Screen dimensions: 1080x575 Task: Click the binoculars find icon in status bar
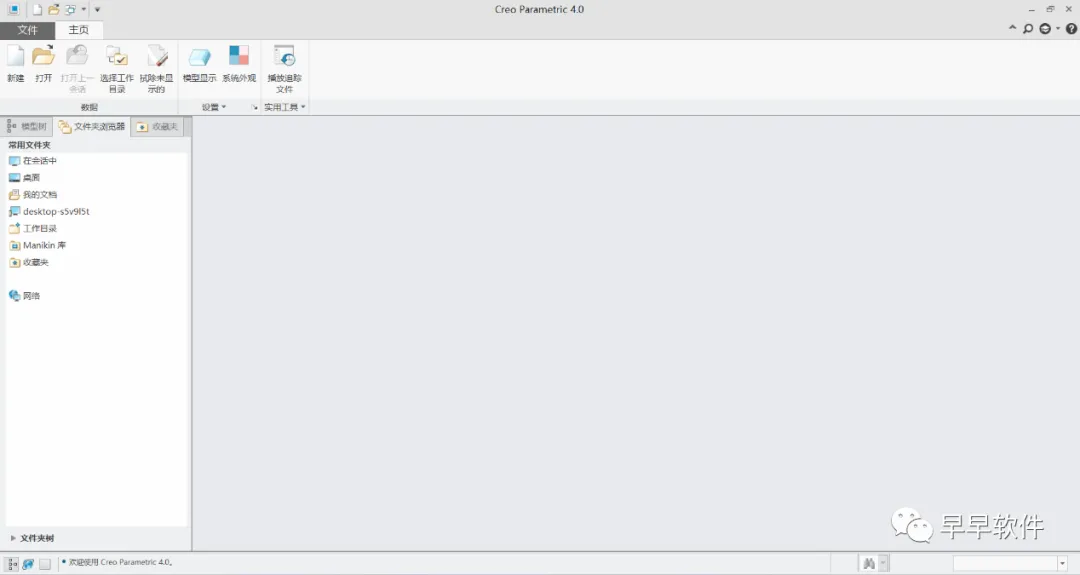pyautogui.click(x=869, y=564)
